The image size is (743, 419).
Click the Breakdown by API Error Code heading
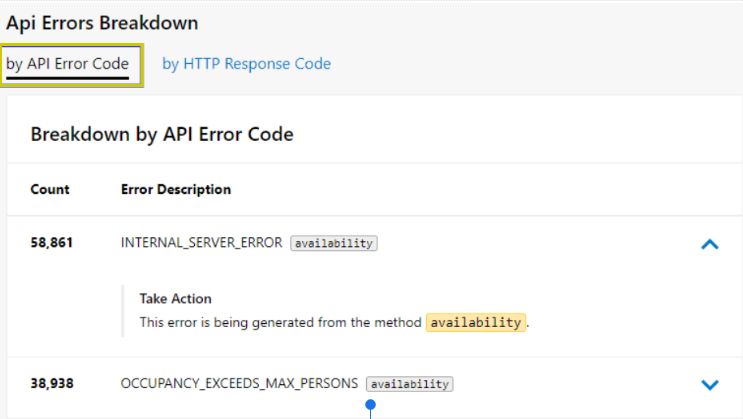pyautogui.click(x=162, y=134)
